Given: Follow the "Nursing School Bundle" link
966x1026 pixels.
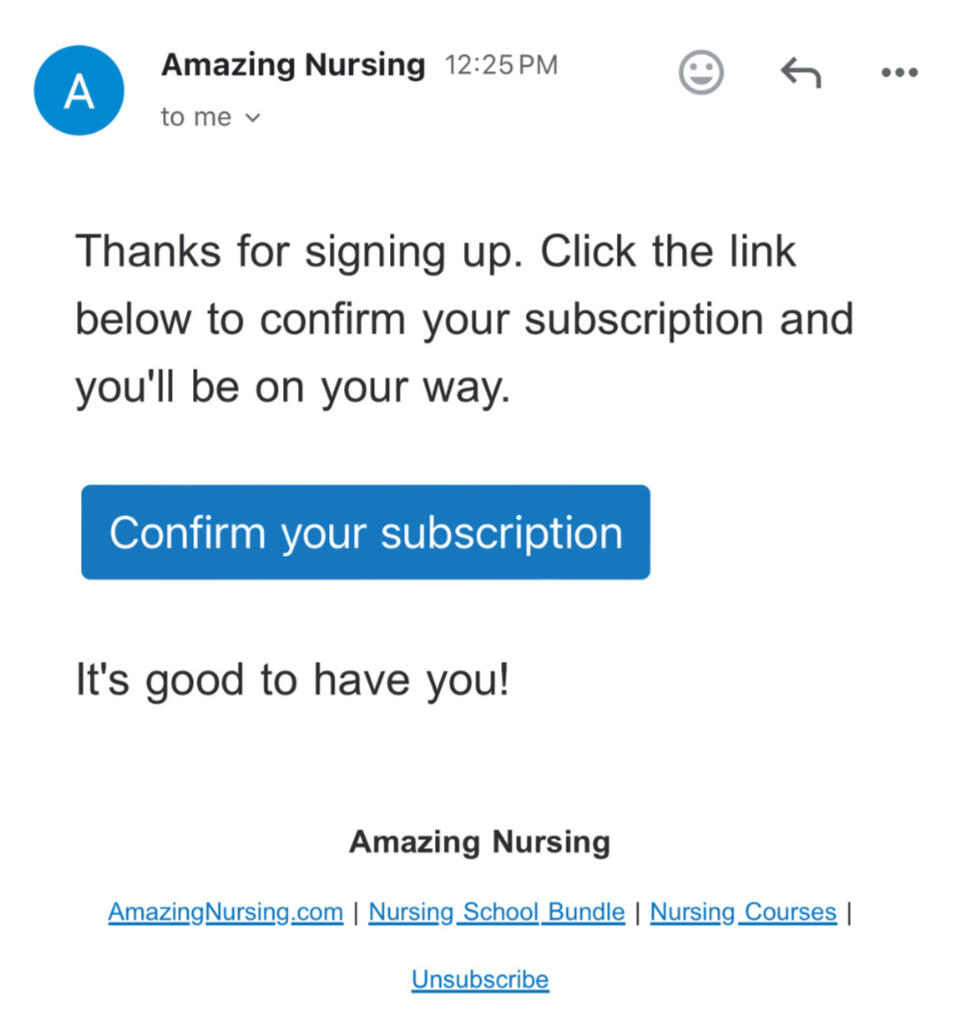Looking at the screenshot, I should point(496,912).
